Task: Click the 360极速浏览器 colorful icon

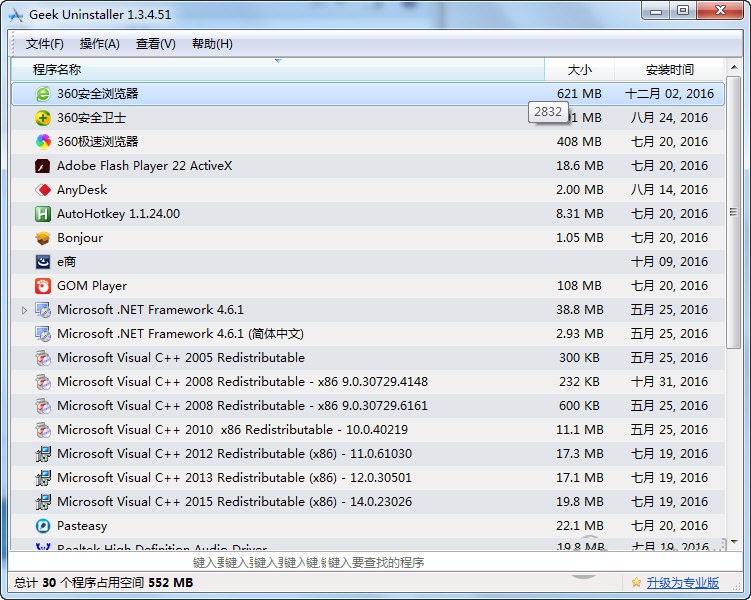Action: (43, 142)
